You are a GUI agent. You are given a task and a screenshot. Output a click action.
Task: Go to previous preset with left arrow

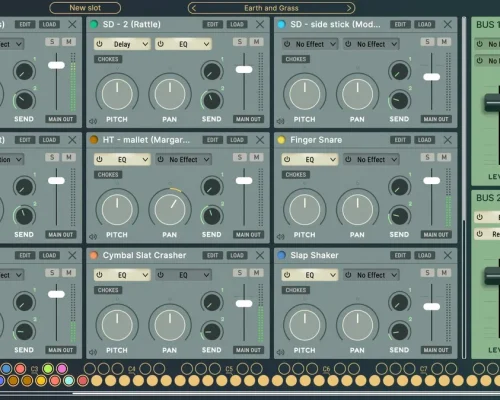[x=194, y=8]
